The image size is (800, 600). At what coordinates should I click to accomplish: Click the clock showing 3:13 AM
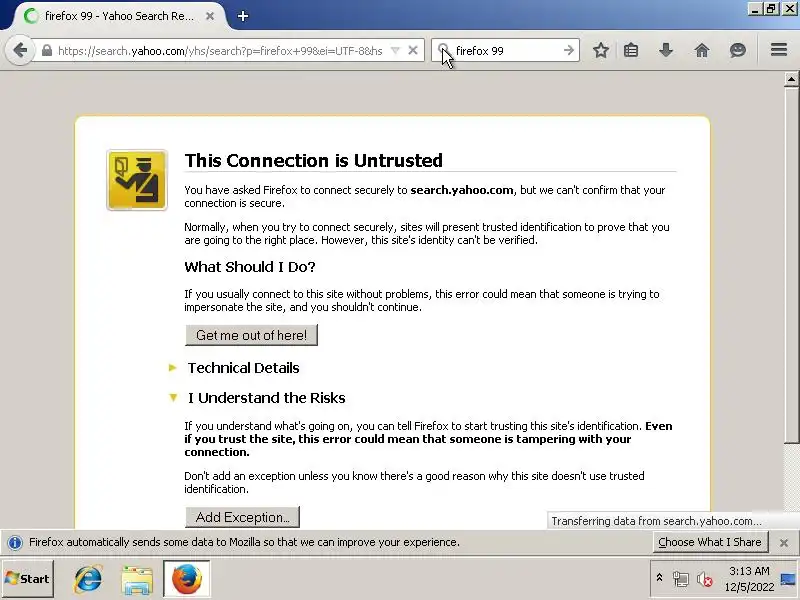pos(748,570)
